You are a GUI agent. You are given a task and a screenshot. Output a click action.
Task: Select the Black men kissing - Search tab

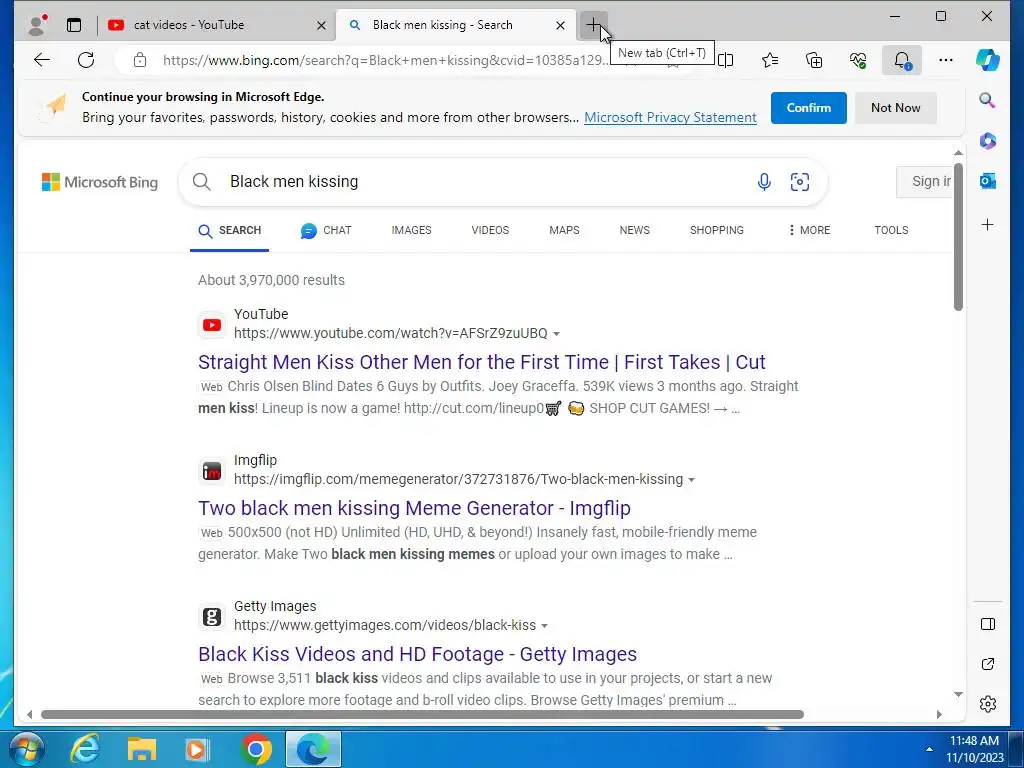(x=456, y=25)
